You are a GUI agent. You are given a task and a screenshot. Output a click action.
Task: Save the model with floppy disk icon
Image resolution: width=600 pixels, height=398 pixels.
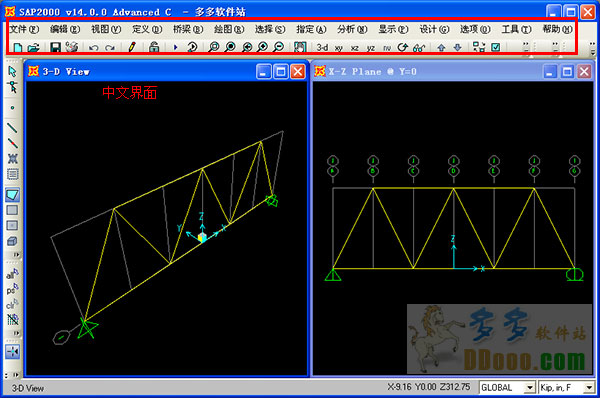55,47
